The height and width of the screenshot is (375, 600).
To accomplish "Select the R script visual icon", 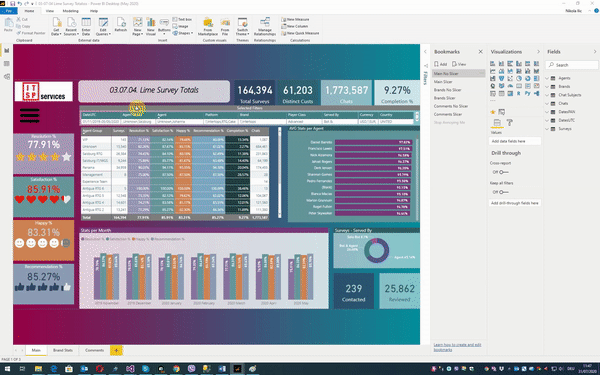I will click(519, 93).
